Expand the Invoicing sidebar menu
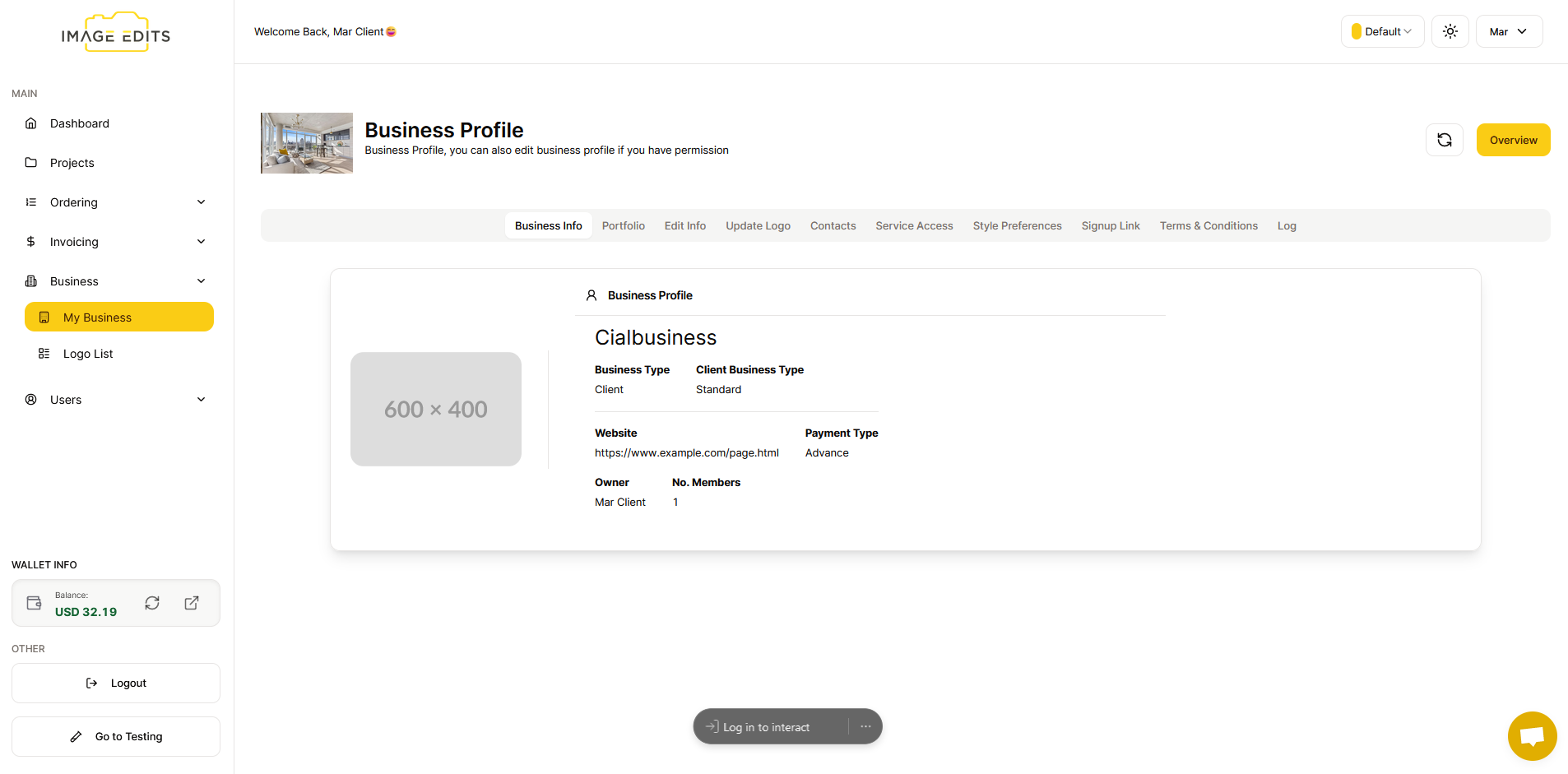The height and width of the screenshot is (774, 1568). coord(115,242)
